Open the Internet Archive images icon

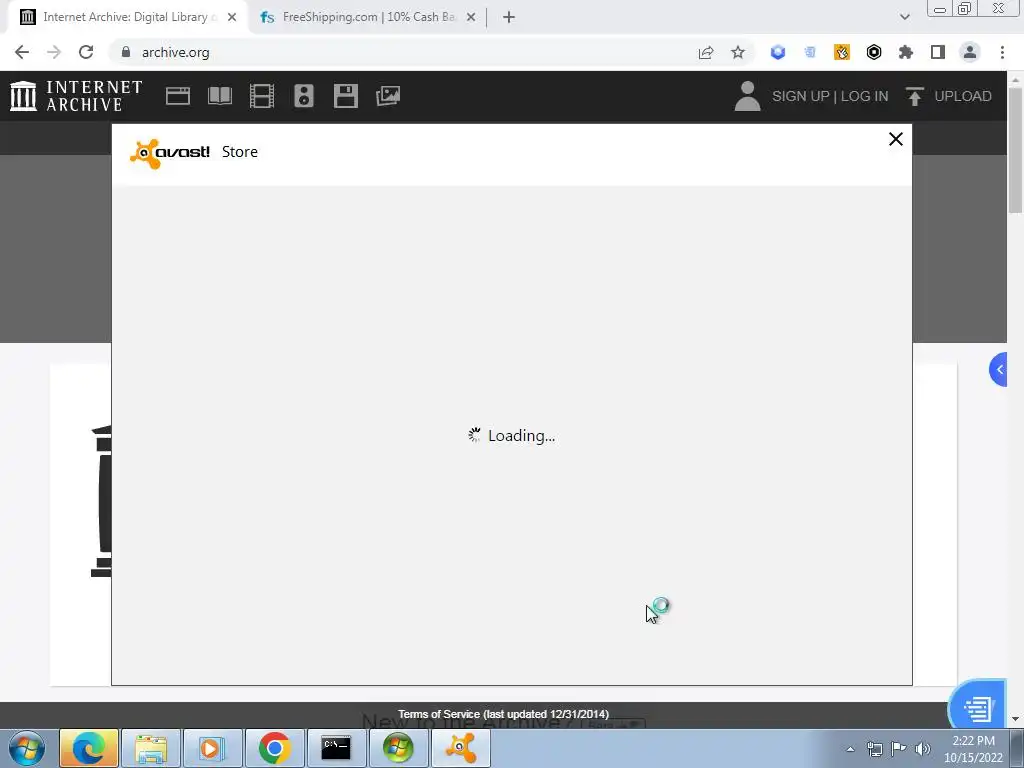pos(388,96)
